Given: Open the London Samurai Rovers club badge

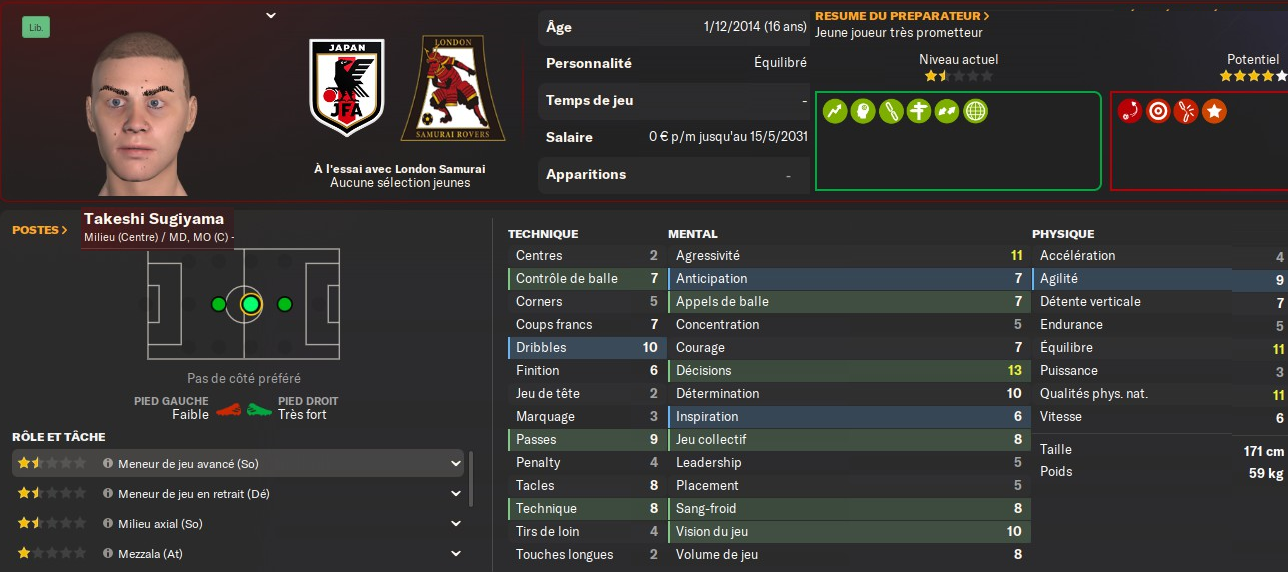Looking at the screenshot, I should [453, 88].
